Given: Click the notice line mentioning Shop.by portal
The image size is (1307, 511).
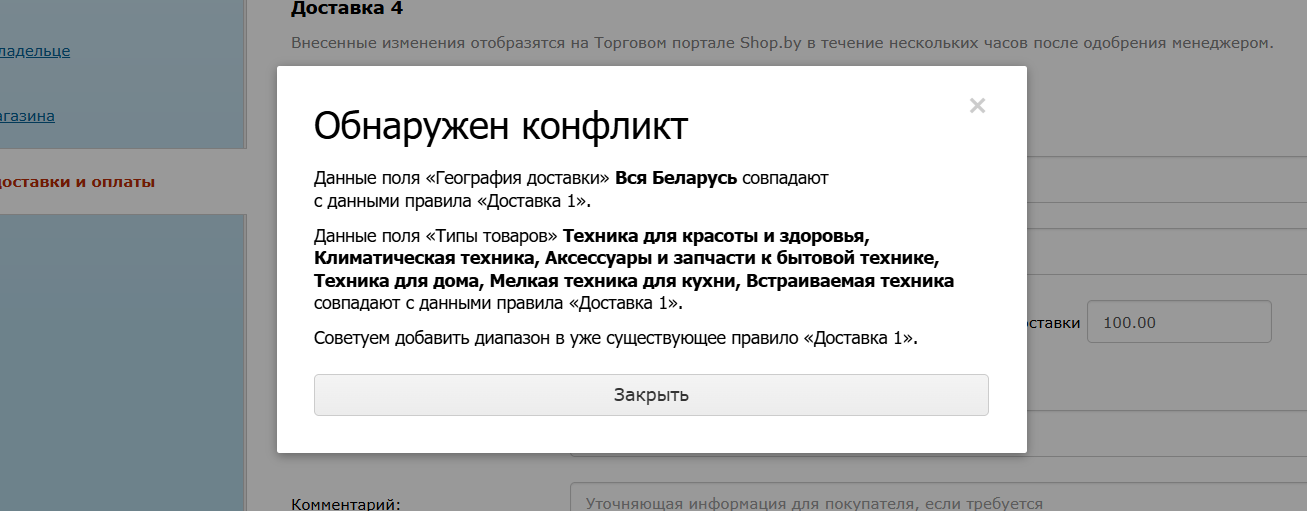Looking at the screenshot, I should (782, 42).
